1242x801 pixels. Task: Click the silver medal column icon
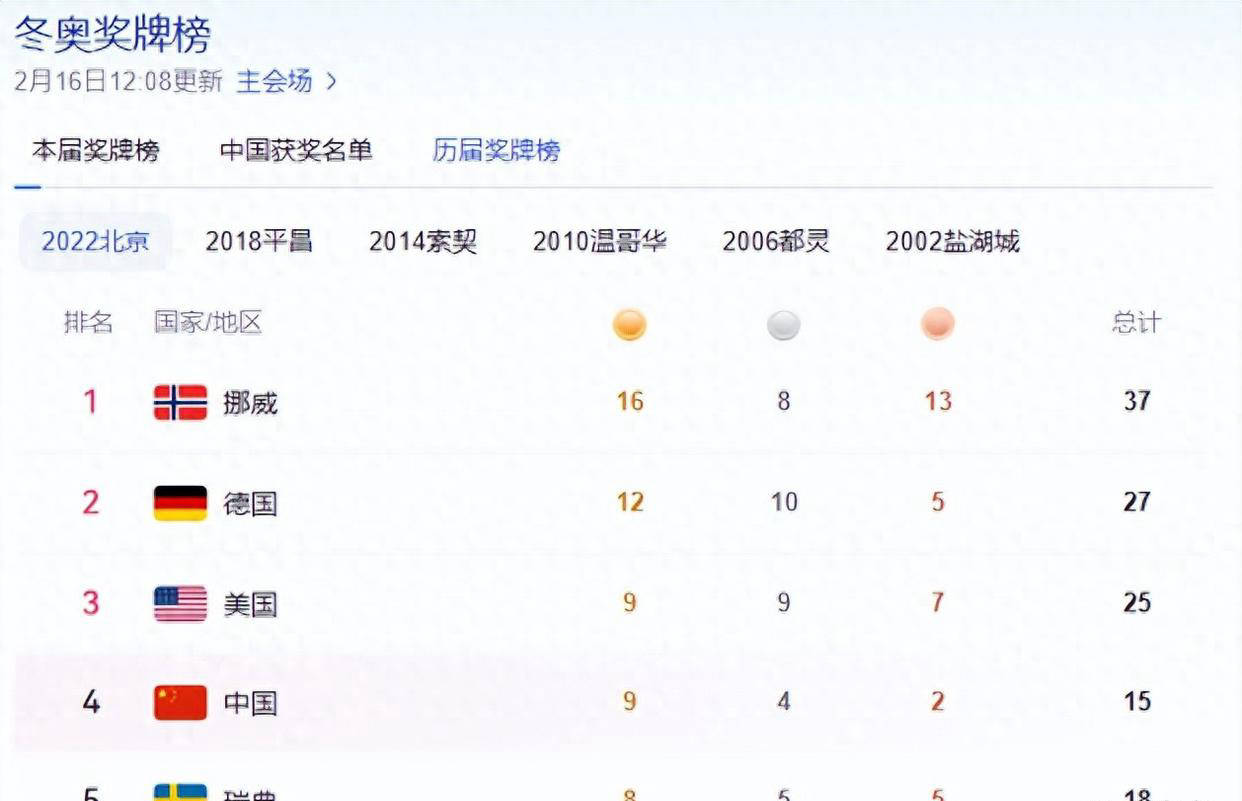pyautogui.click(x=783, y=324)
